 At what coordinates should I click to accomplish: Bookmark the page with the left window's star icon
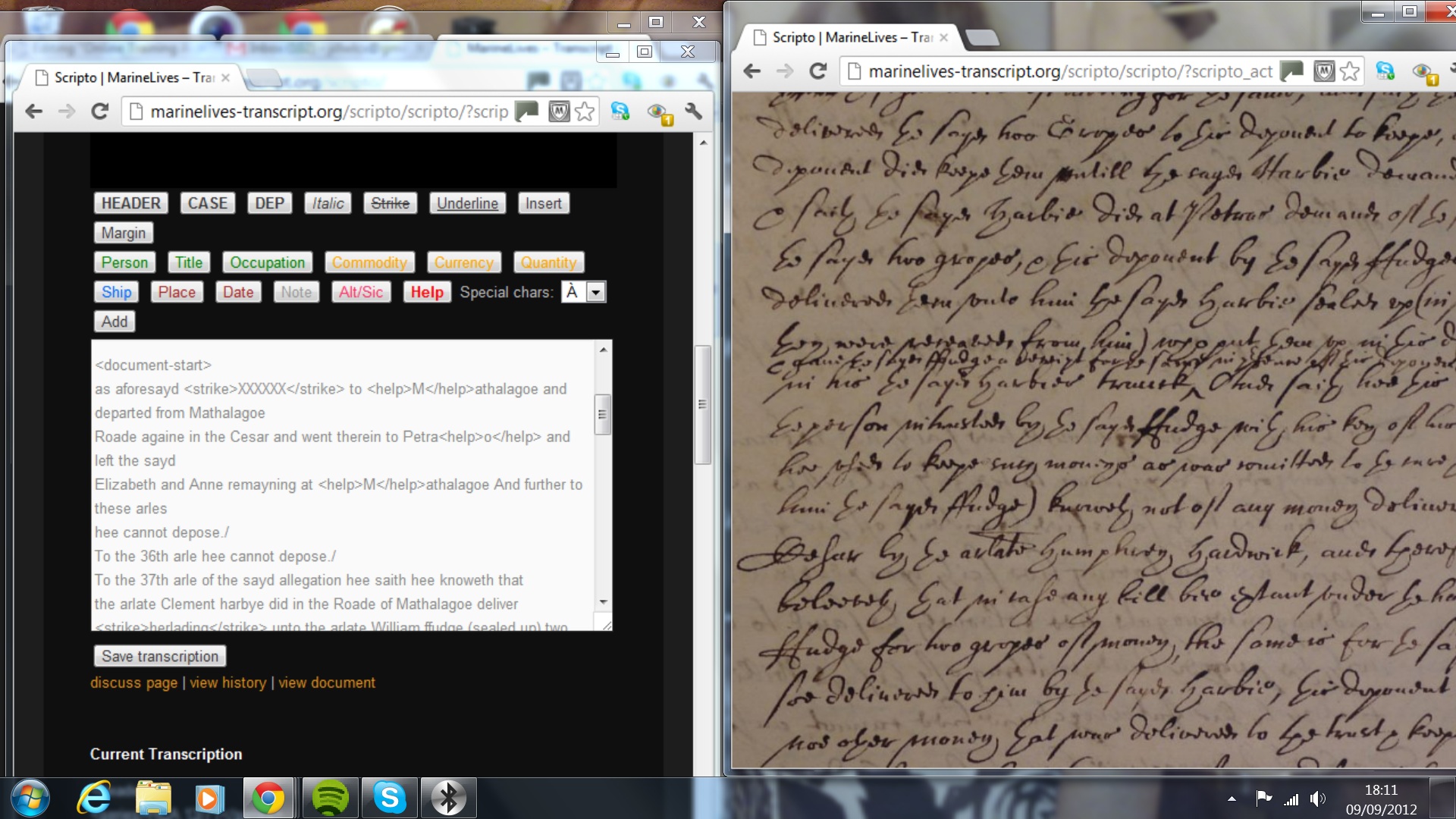pyautogui.click(x=585, y=111)
